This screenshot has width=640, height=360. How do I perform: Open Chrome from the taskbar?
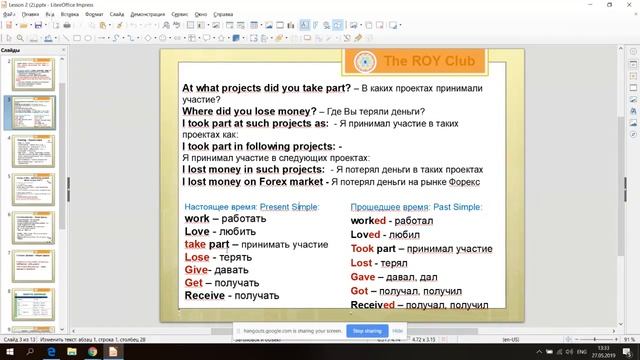click(x=92, y=351)
